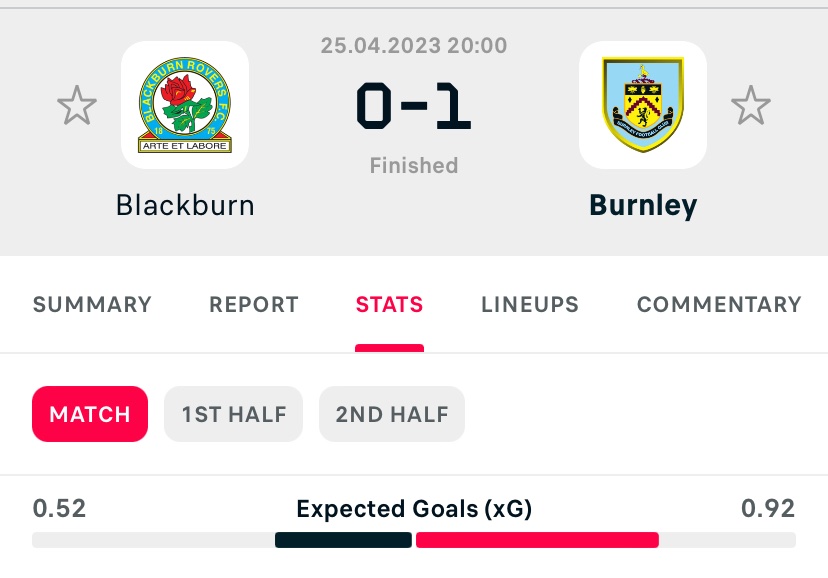Favorite Burnley with the right star

pos(750,105)
